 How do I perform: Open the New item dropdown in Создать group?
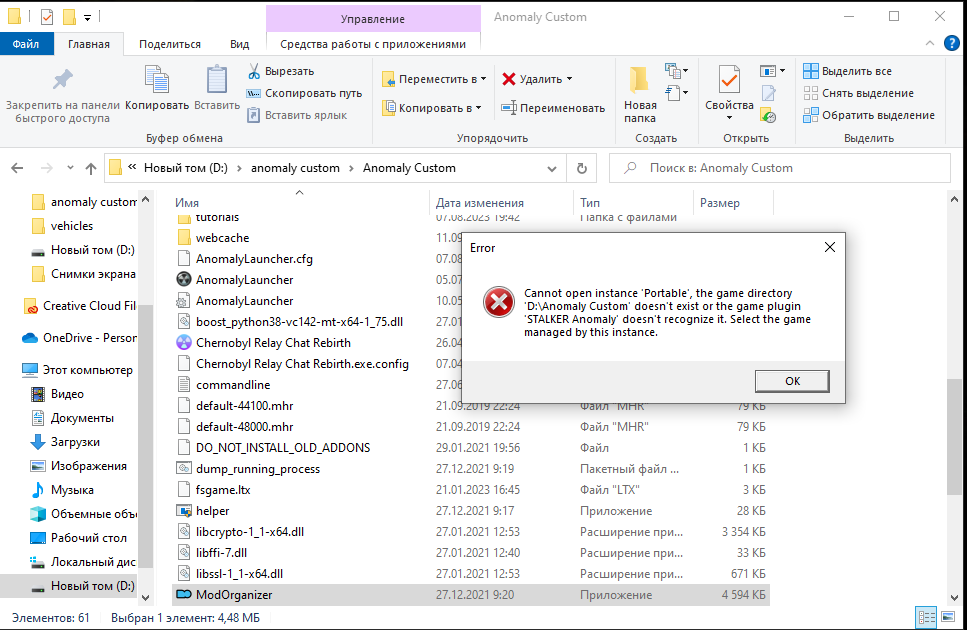[x=676, y=71]
